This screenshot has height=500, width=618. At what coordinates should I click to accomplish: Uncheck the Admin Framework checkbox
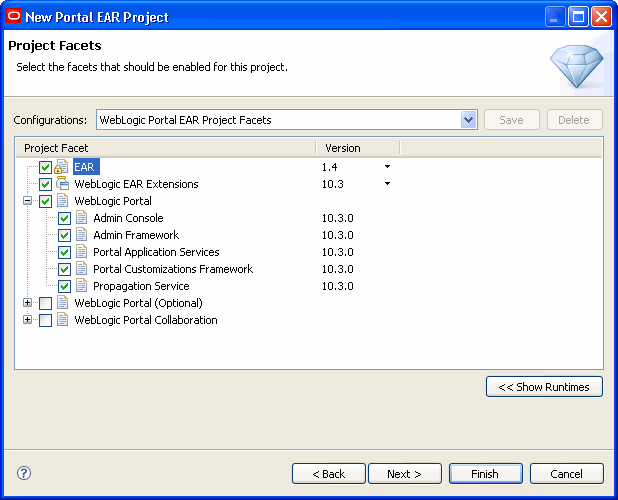click(64, 235)
